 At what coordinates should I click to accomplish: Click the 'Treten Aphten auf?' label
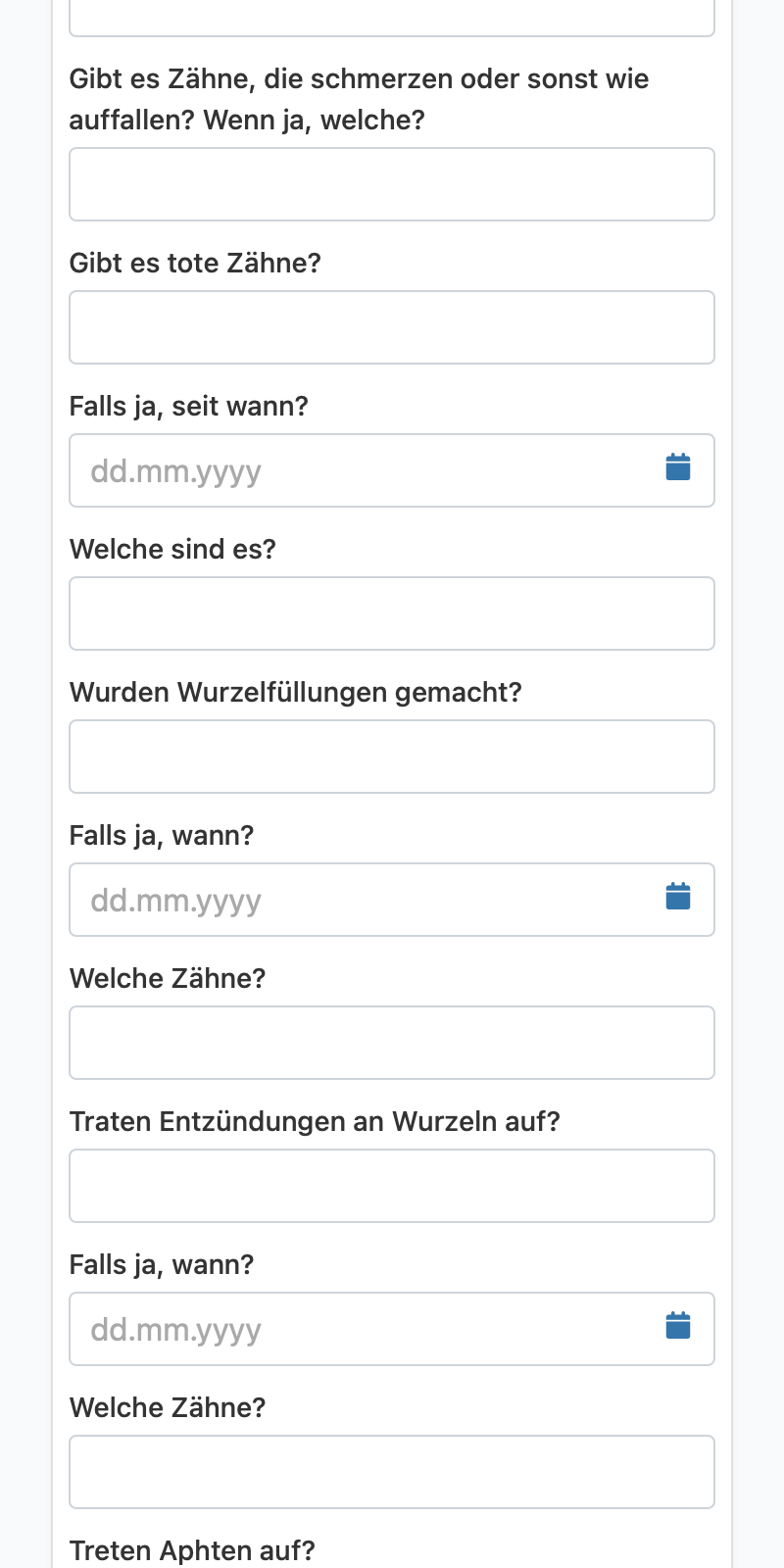[192, 1551]
